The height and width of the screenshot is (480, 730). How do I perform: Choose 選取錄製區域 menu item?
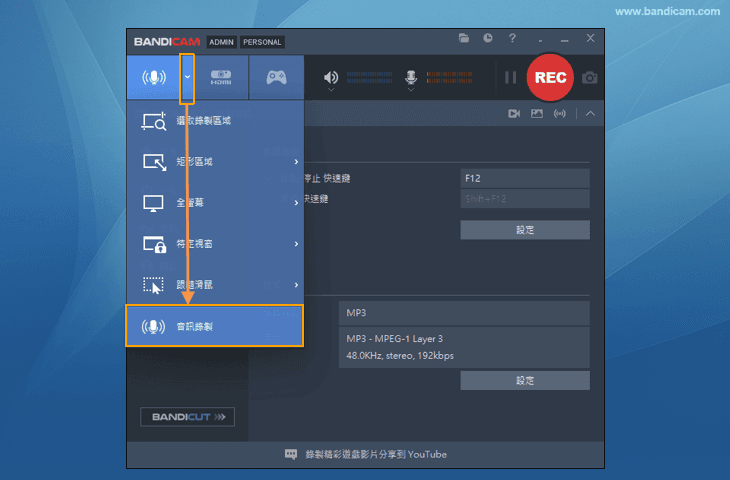[x=215, y=121]
